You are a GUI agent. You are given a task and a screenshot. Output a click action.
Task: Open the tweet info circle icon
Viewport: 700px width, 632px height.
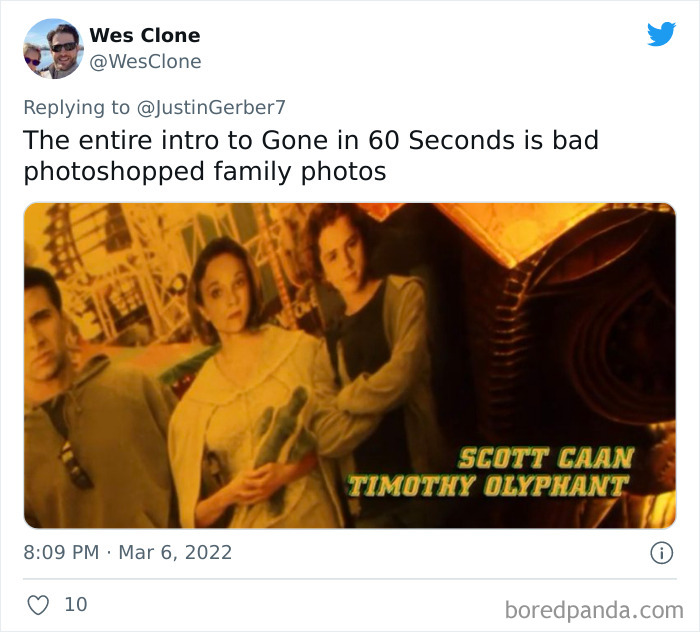point(661,553)
